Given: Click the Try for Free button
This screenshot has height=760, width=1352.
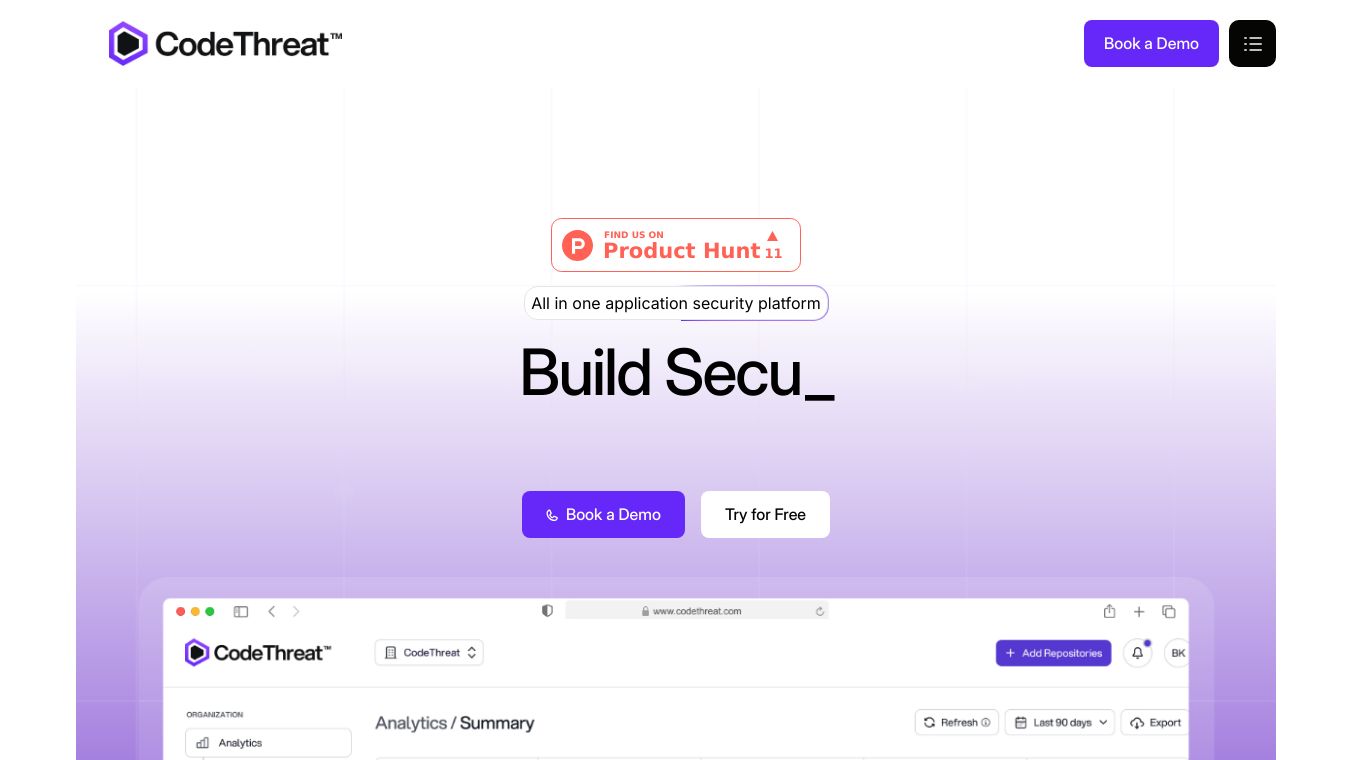Looking at the screenshot, I should [765, 514].
